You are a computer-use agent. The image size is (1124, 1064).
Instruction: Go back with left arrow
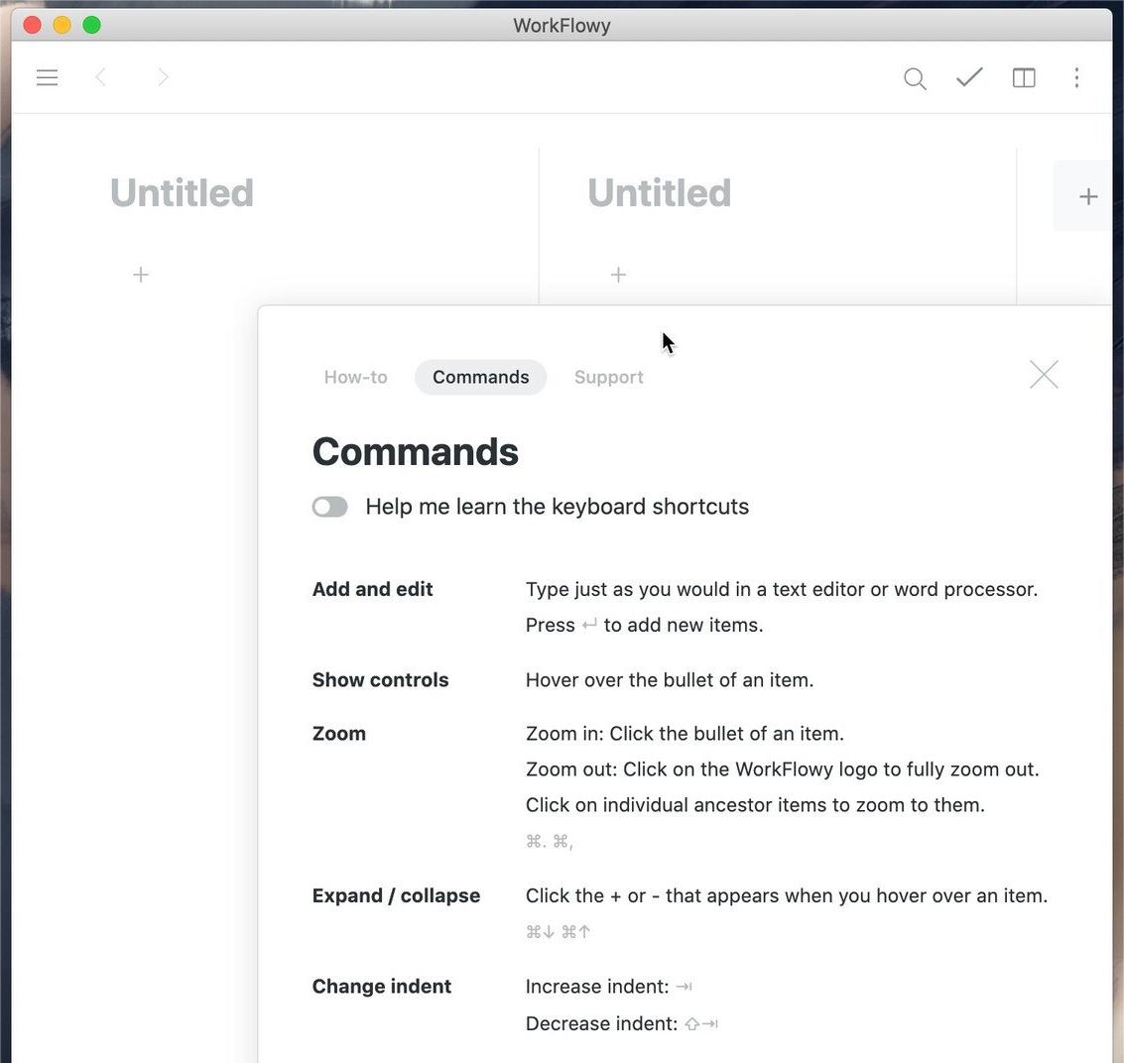101,77
